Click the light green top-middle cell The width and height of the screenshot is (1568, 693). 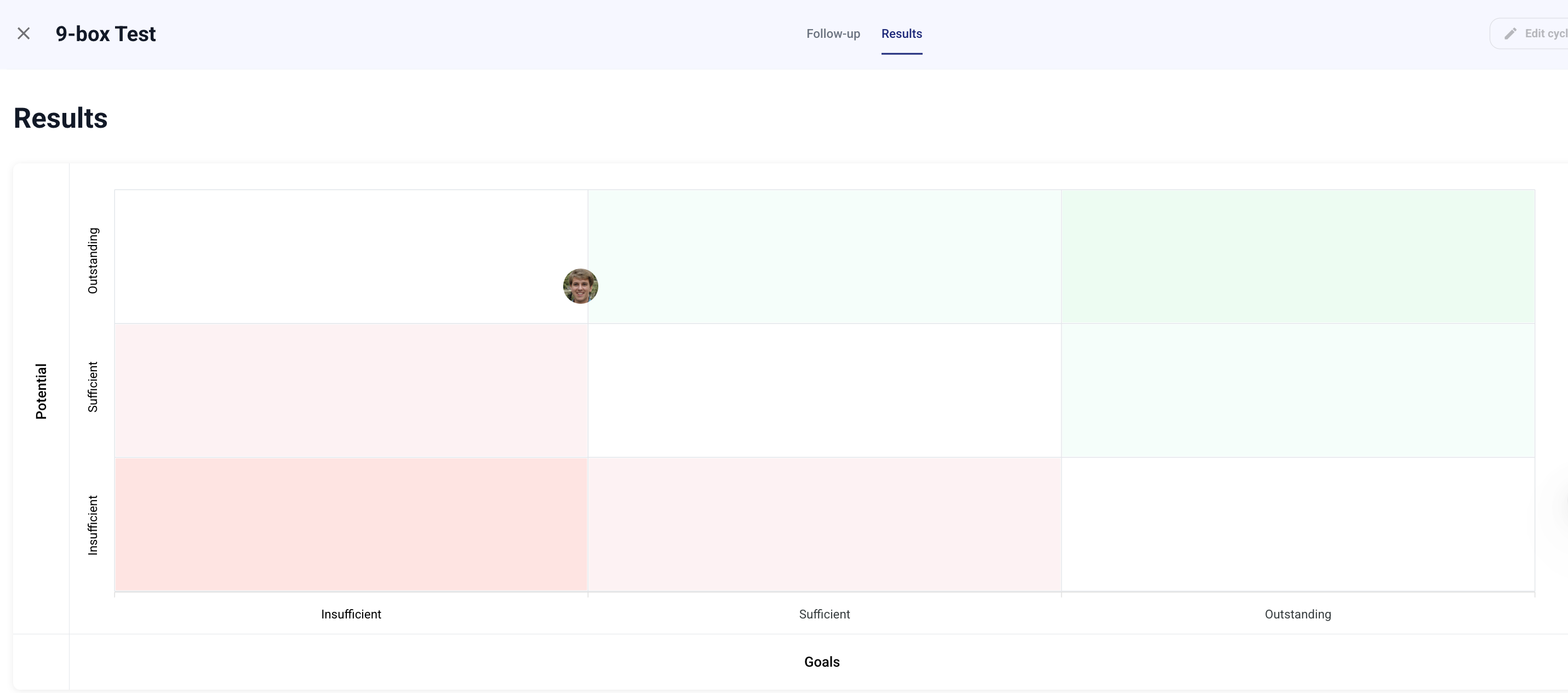(x=824, y=257)
